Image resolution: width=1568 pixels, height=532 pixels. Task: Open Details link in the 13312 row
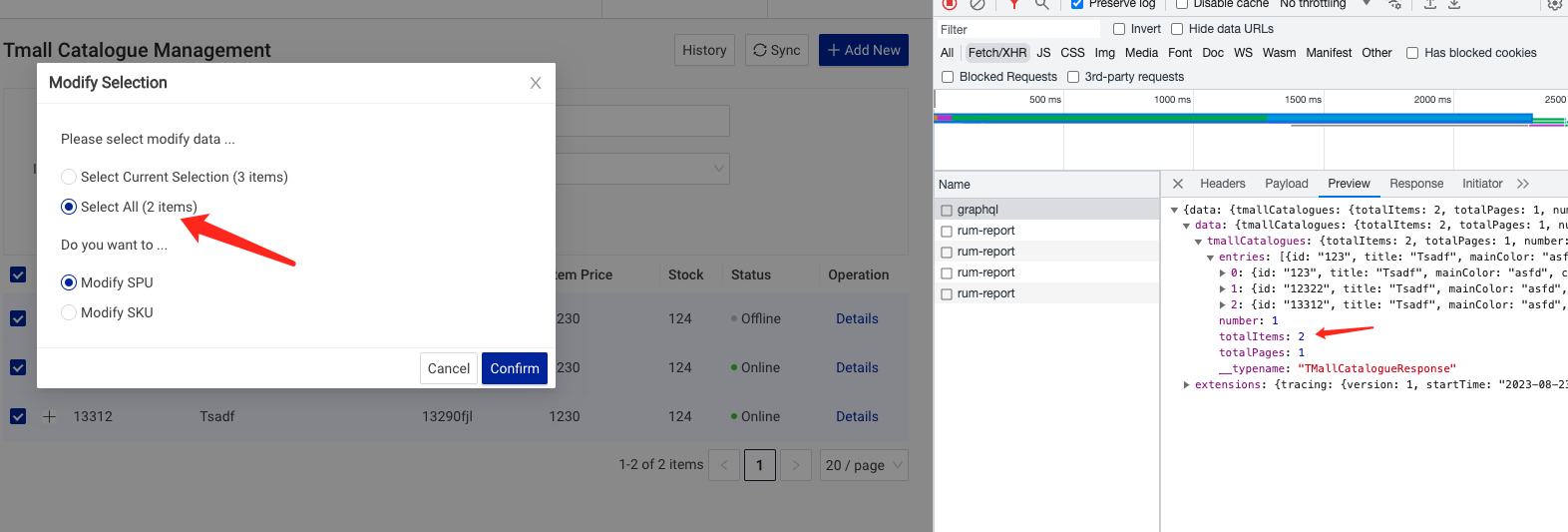point(857,416)
